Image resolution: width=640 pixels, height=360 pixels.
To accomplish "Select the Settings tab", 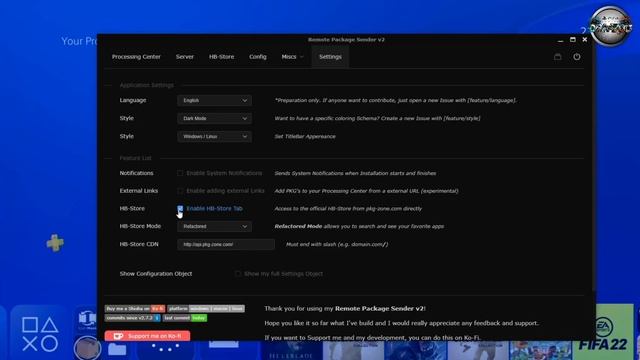I will tap(330, 57).
